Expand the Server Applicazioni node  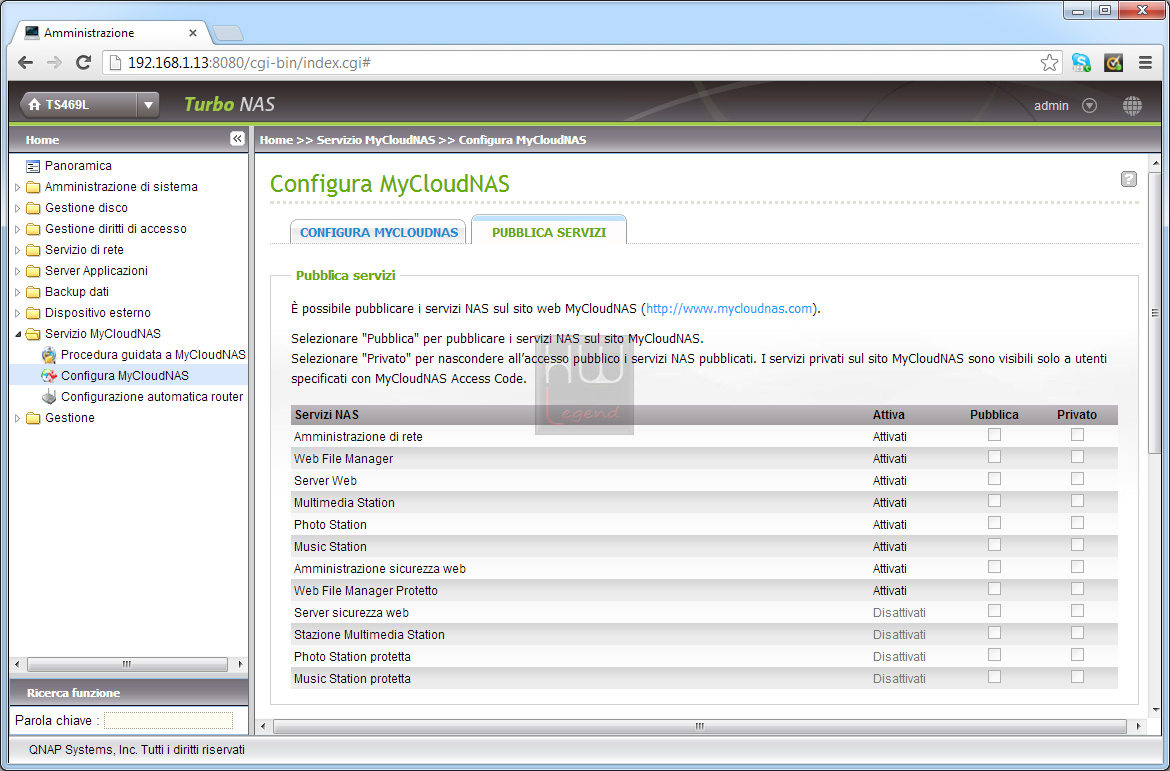coord(18,271)
